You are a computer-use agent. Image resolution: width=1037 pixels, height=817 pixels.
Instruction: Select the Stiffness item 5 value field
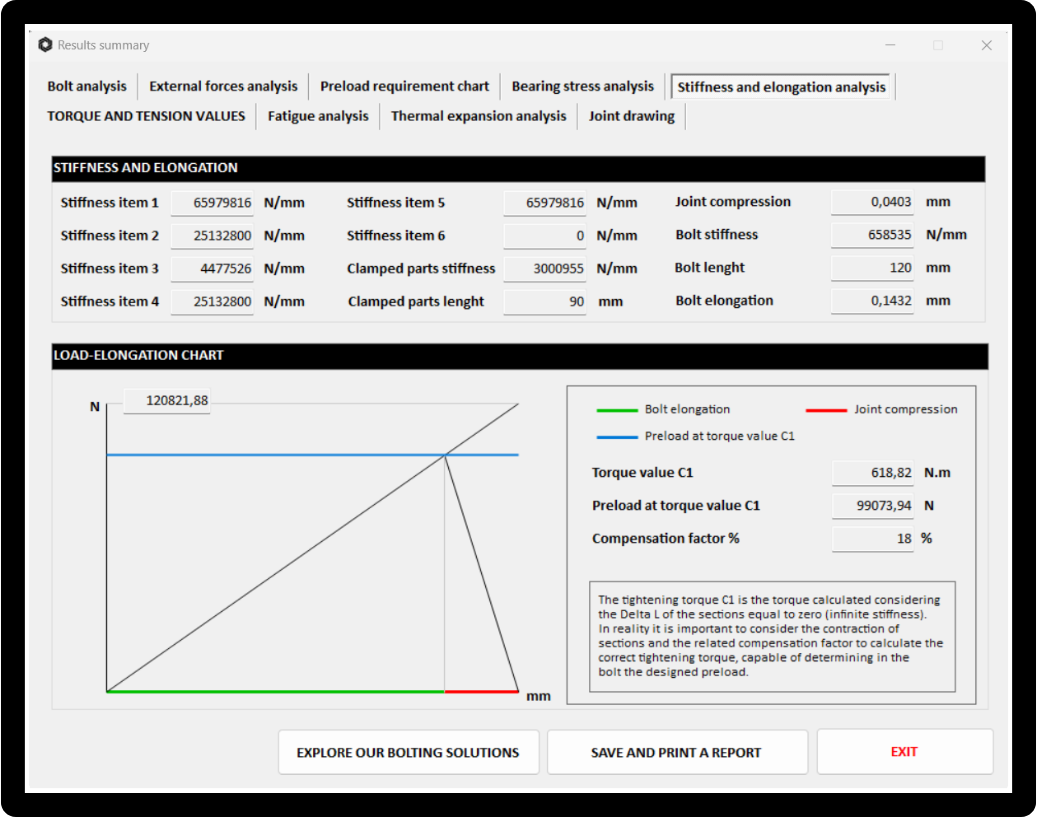(x=545, y=202)
